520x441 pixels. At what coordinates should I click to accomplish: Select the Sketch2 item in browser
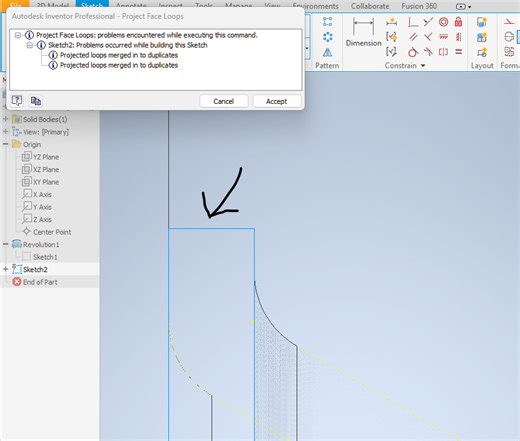tap(30, 269)
